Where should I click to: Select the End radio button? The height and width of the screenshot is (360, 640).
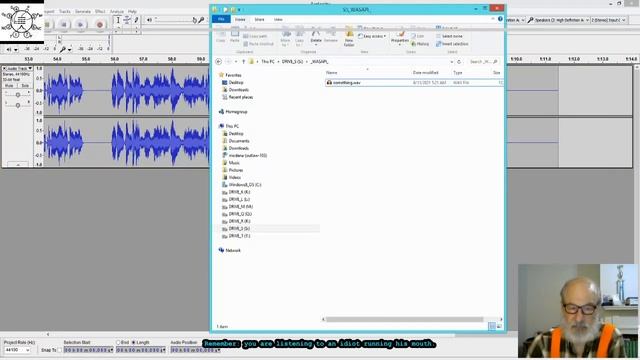118,342
